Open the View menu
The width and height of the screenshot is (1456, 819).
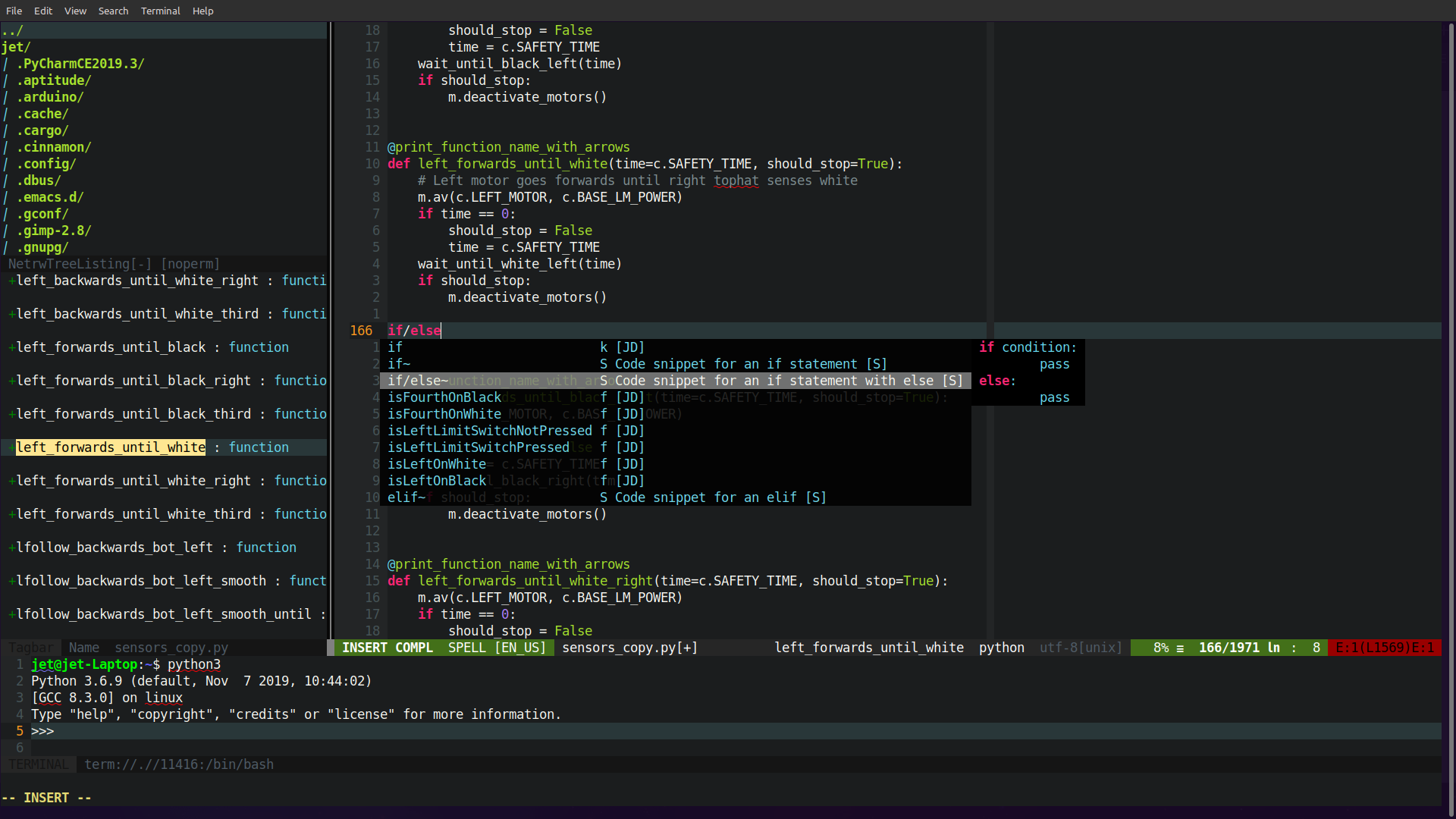75,11
